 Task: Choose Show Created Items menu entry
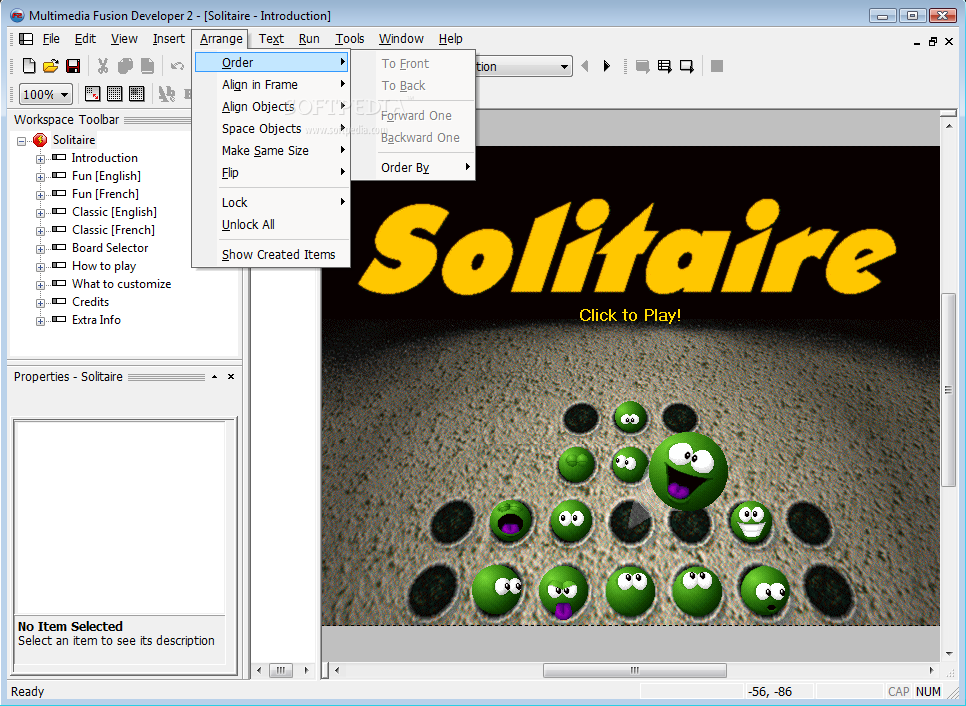tap(272, 254)
